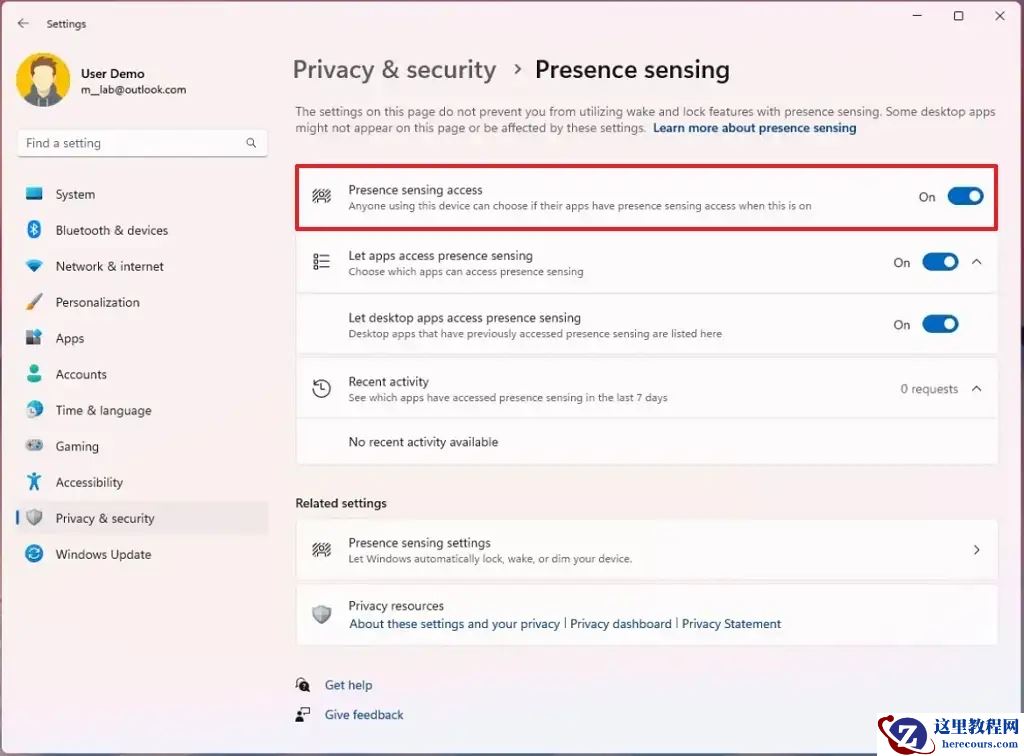
Task: Click the Windows Update icon
Action: [34, 554]
